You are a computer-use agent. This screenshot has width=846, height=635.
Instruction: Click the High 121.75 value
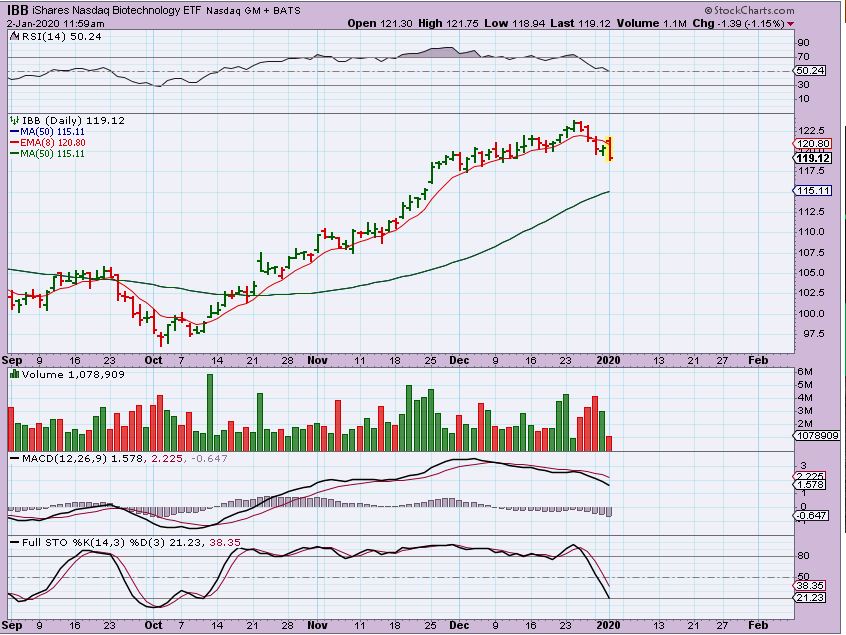point(447,23)
